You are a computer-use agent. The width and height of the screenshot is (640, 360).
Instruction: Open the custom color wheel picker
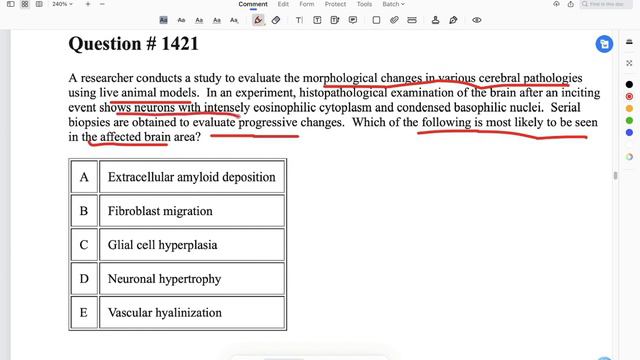[629, 157]
